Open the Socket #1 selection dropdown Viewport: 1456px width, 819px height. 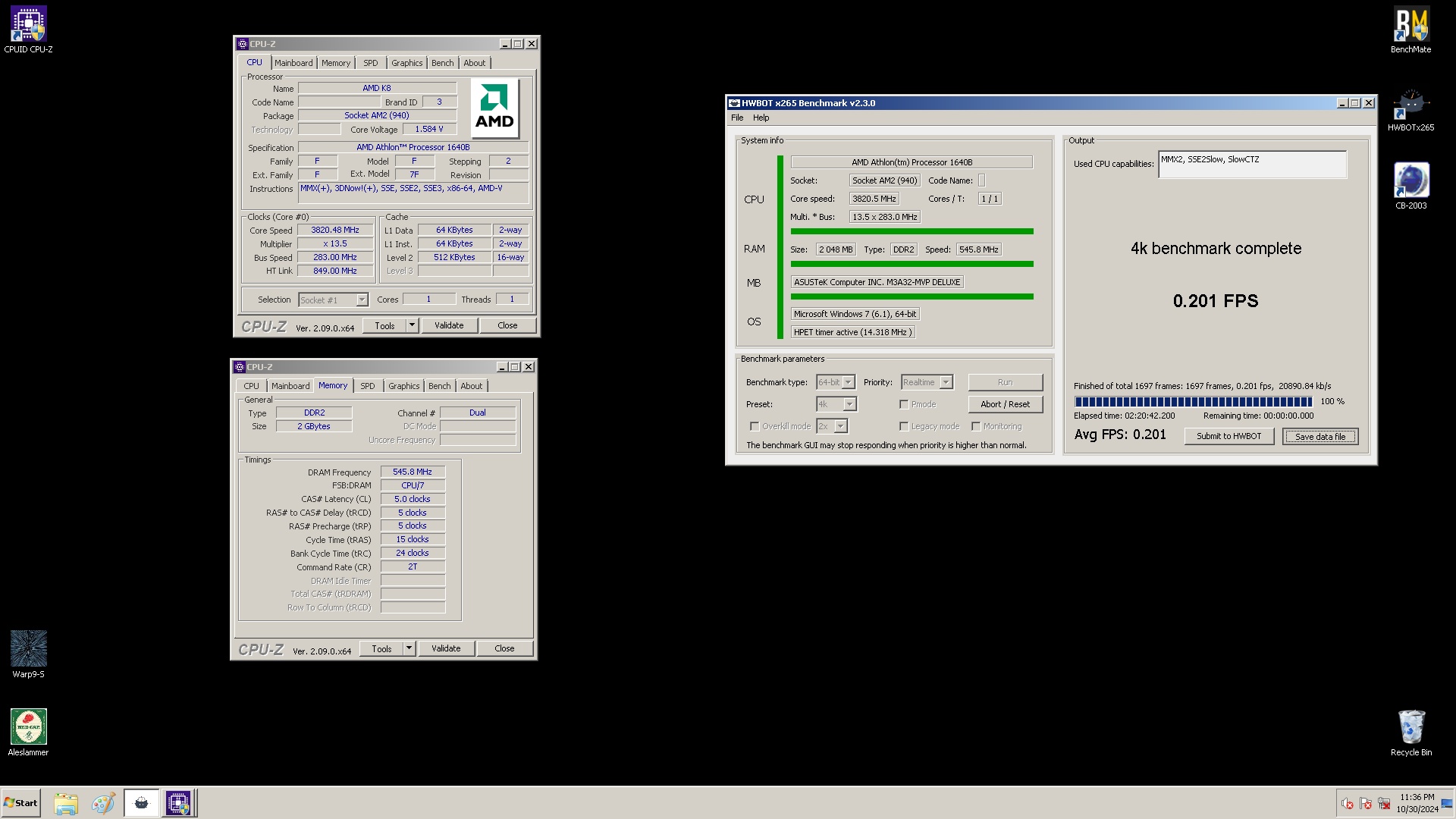[x=333, y=300]
